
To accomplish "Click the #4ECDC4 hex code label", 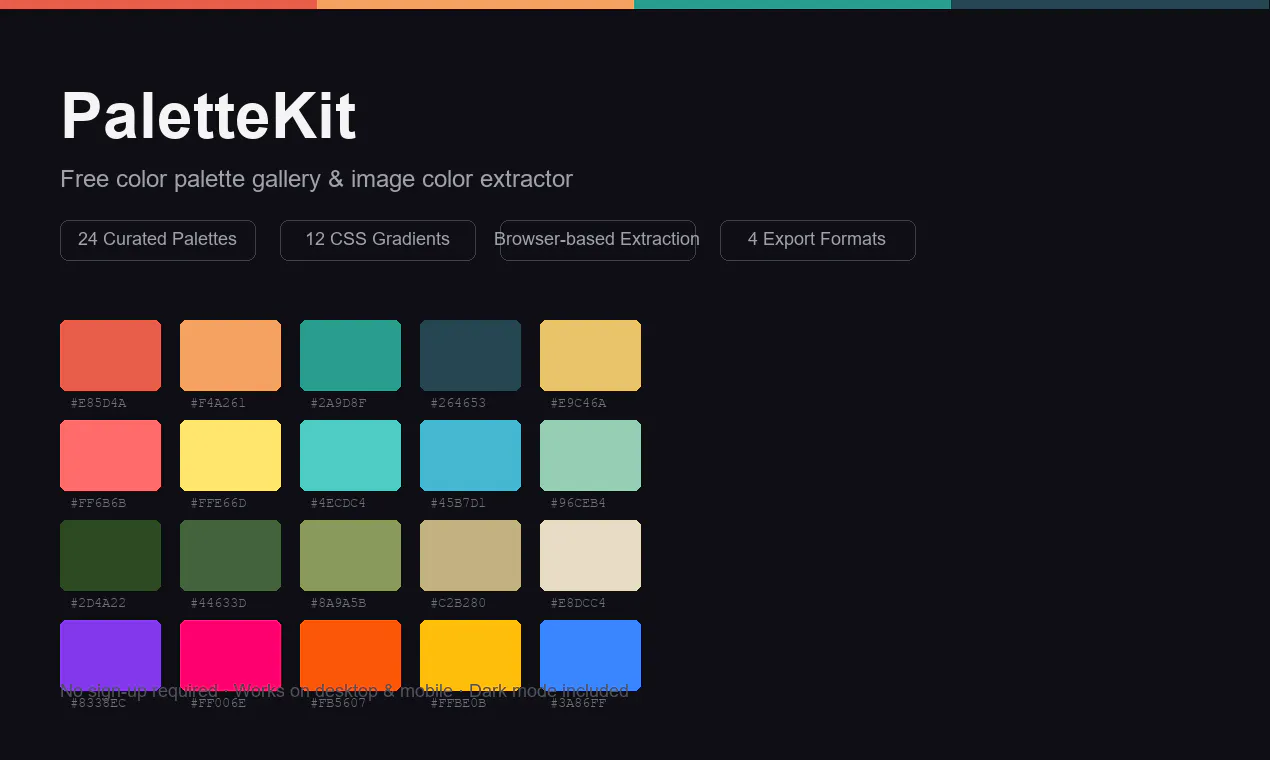I will pyautogui.click(x=338, y=503).
